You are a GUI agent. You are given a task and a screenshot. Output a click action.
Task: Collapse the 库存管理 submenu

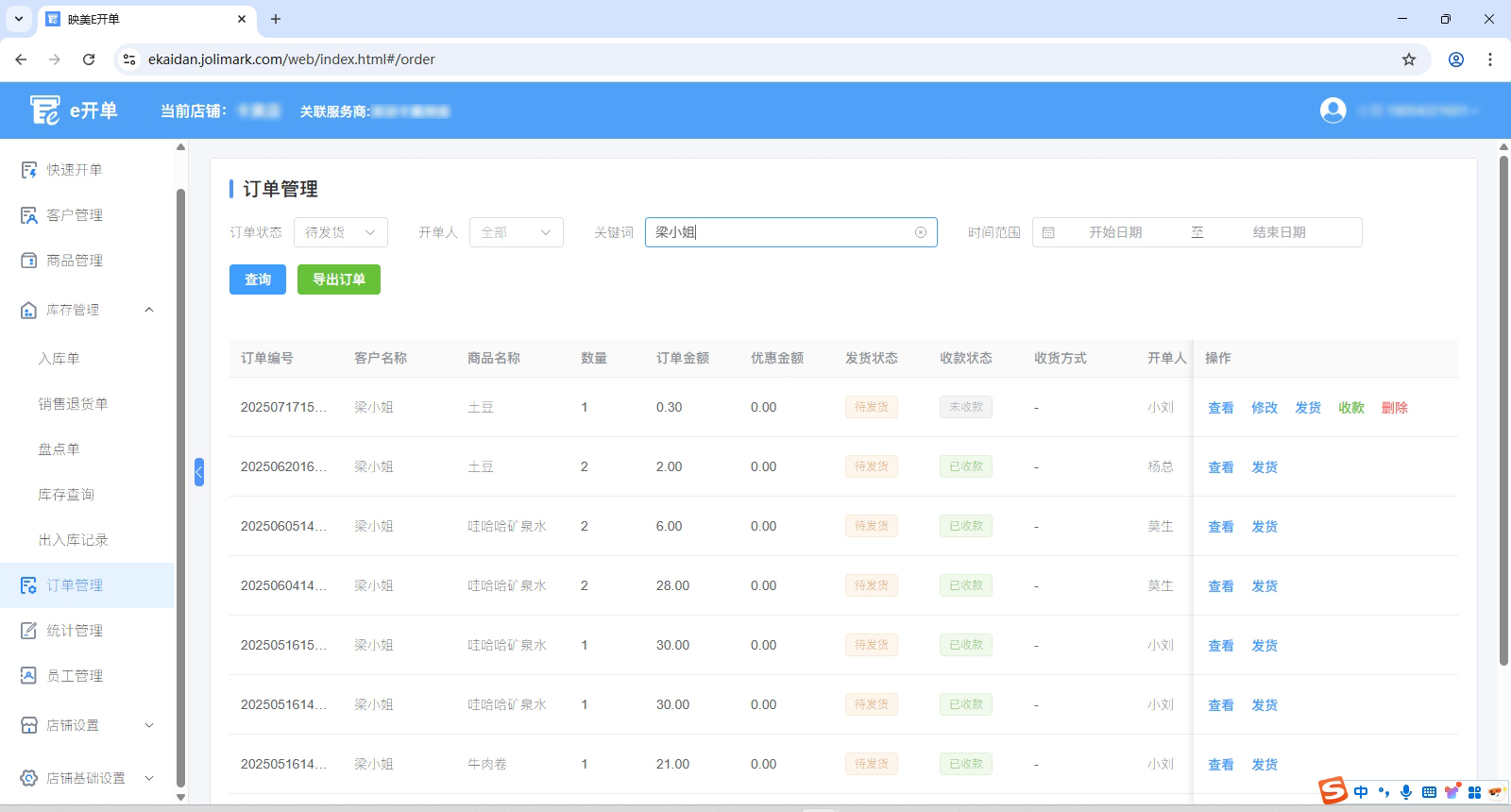(x=149, y=310)
